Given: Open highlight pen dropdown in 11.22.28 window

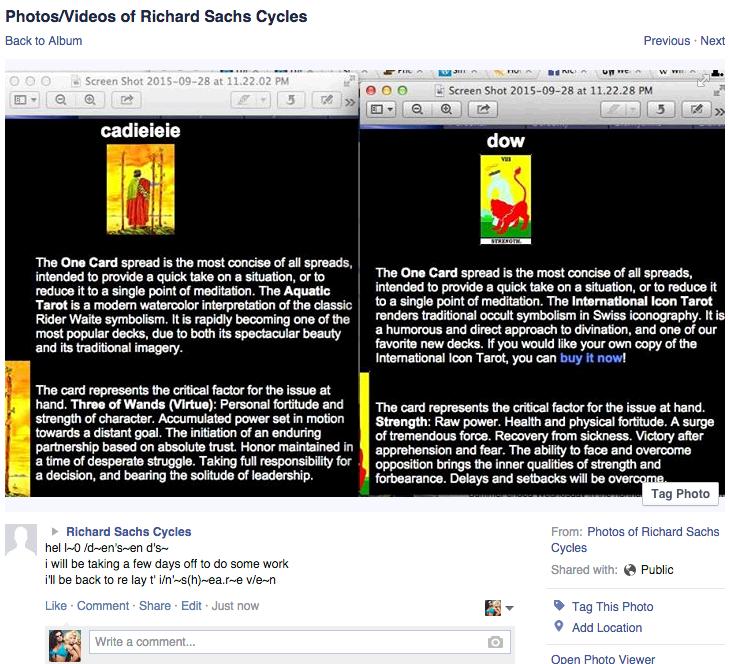Looking at the screenshot, I should (632, 110).
